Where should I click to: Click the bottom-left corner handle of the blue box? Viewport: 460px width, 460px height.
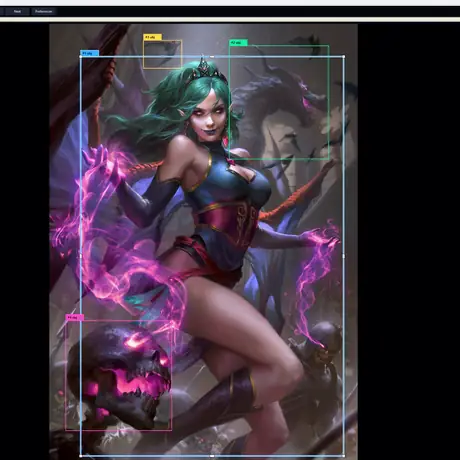tap(81, 456)
